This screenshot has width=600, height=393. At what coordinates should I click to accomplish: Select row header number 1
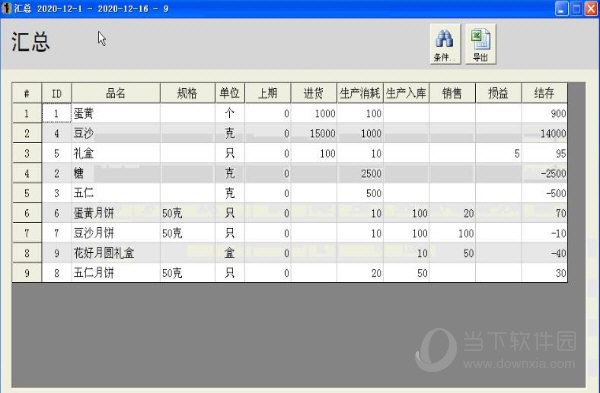[27, 113]
